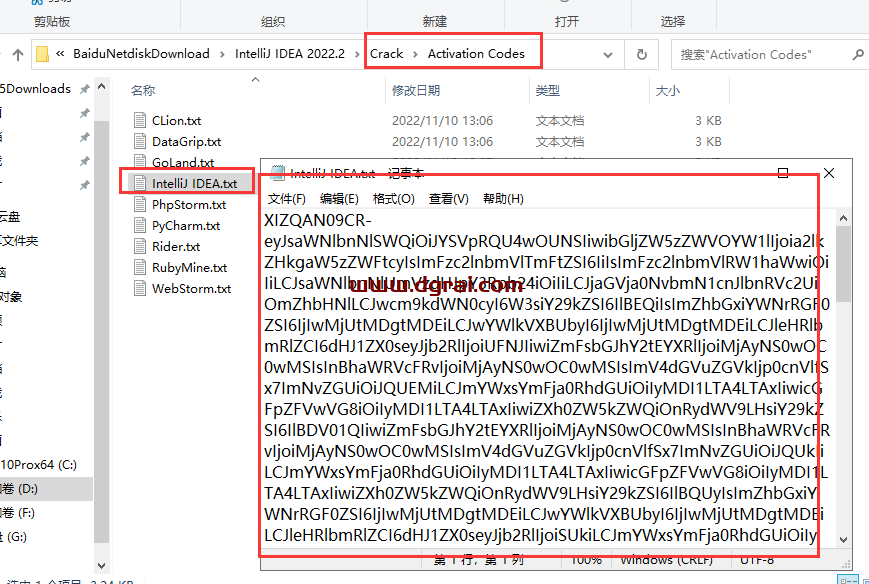Open 编辑(E) menu in Notepad
This screenshot has width=869, height=584.
(x=339, y=198)
